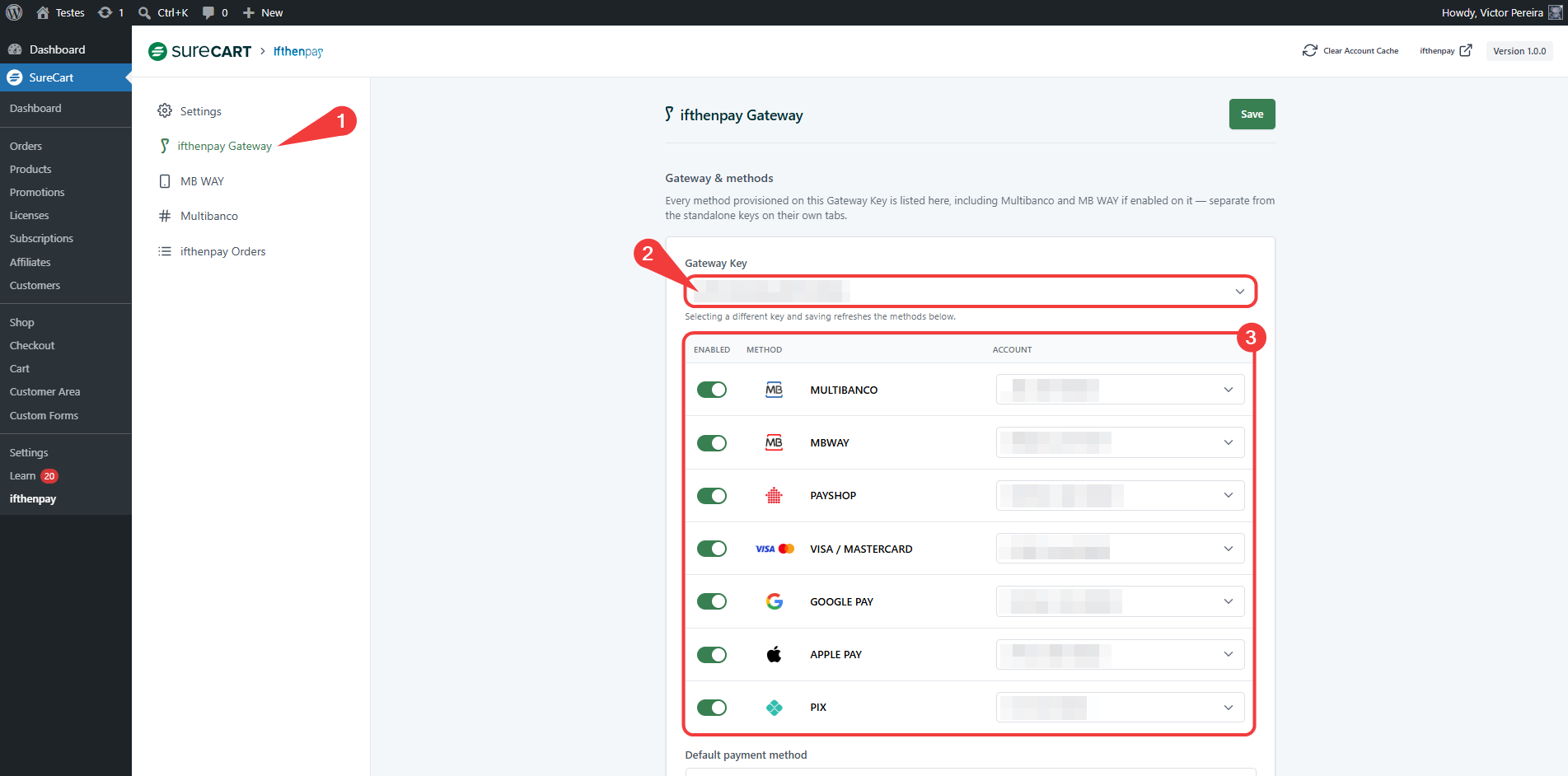Click the Multibanco hash icon
Viewport: 1568px width, 776px height.
pos(165,216)
